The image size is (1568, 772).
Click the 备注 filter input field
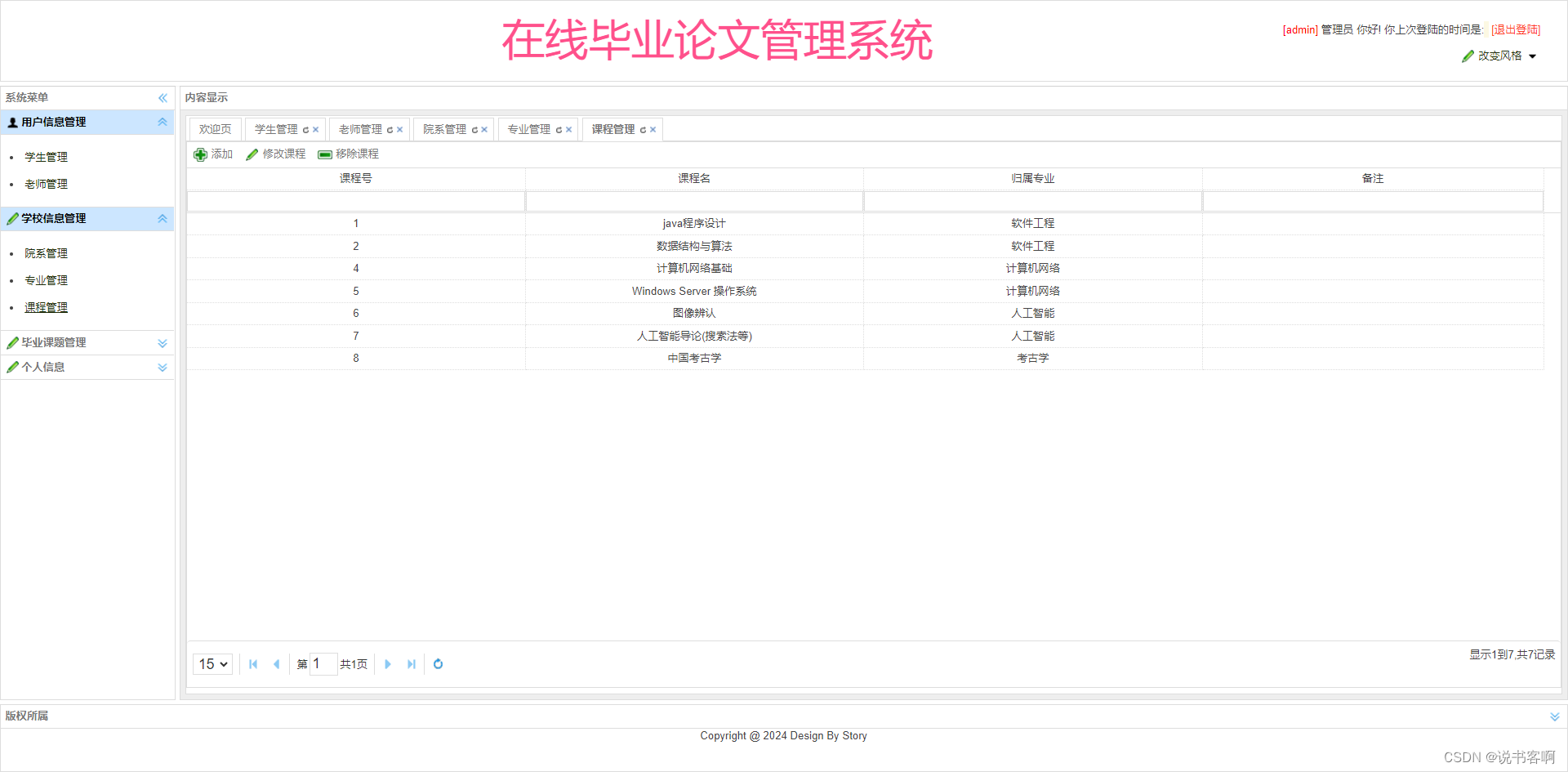point(1373,202)
